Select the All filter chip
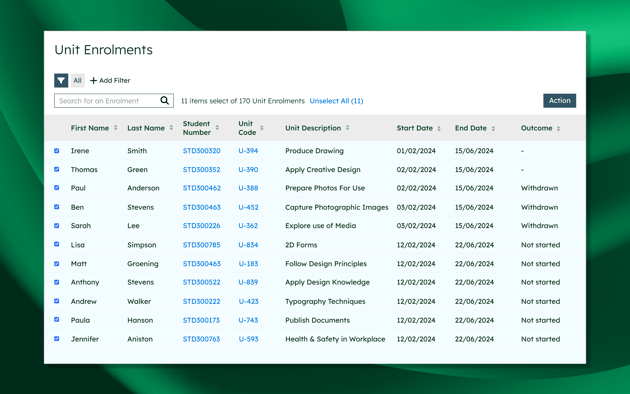This screenshot has width=630, height=394. [x=78, y=80]
